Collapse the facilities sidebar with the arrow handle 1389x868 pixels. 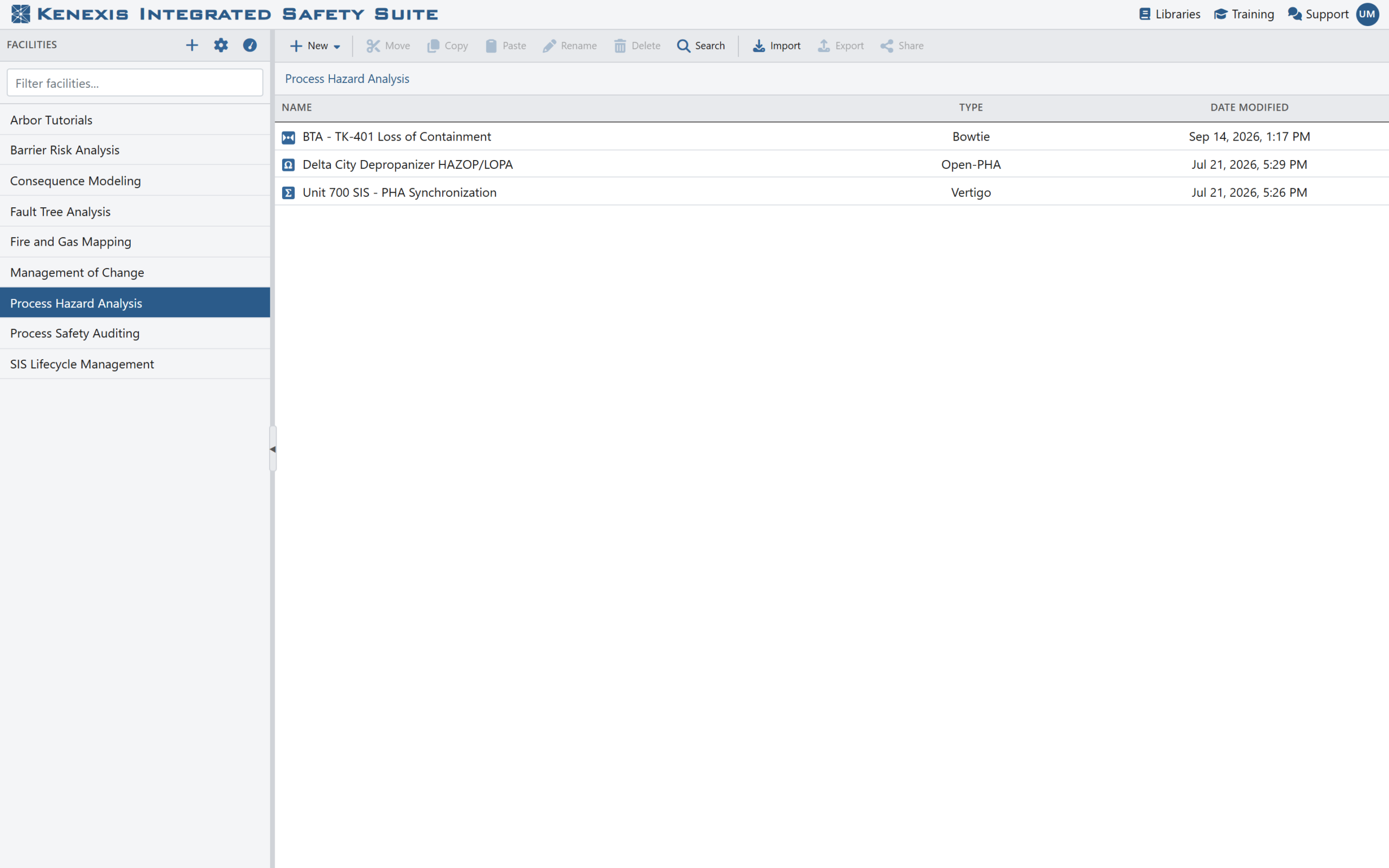click(272, 449)
